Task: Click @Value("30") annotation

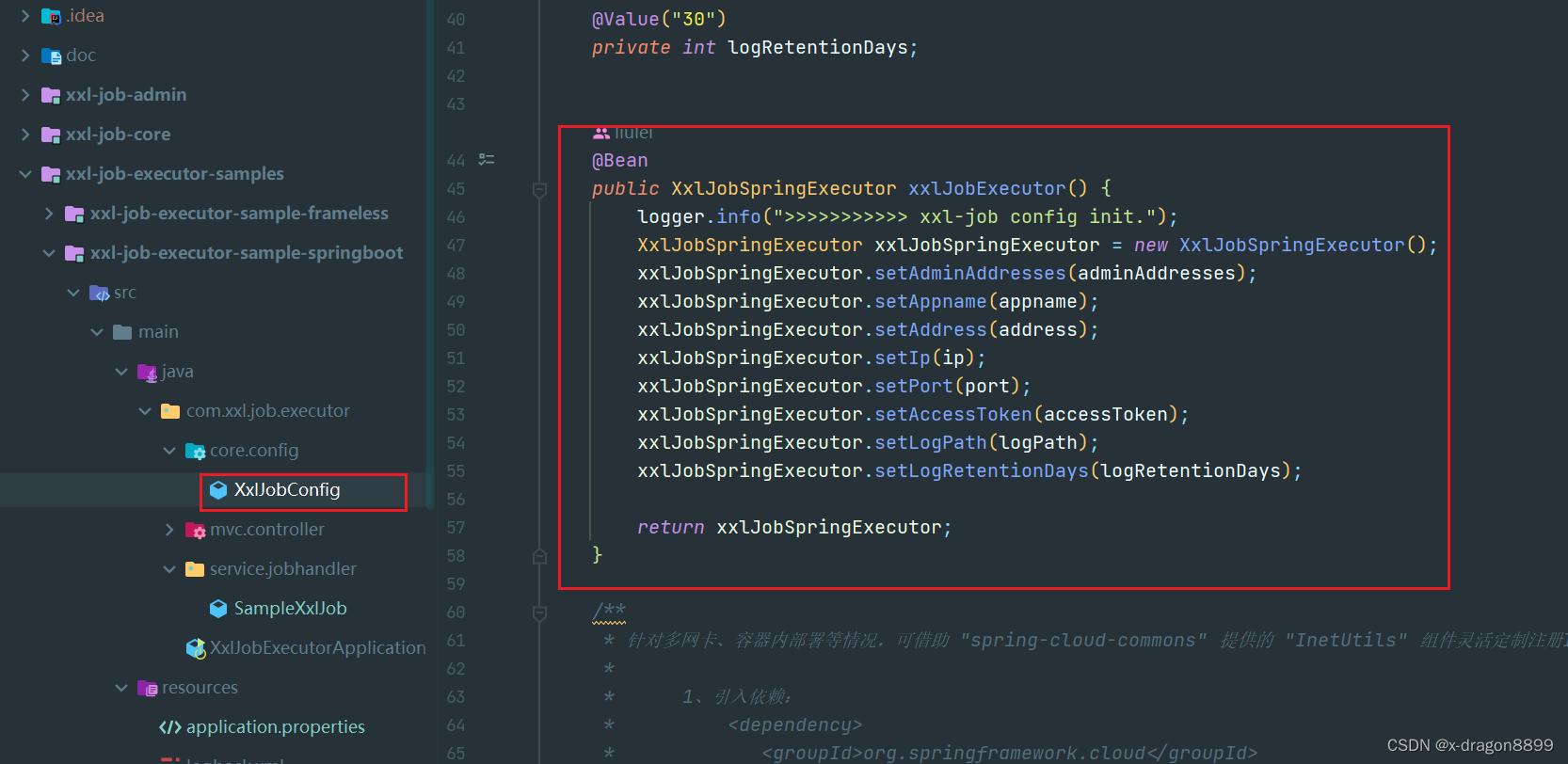Action: tap(659, 20)
